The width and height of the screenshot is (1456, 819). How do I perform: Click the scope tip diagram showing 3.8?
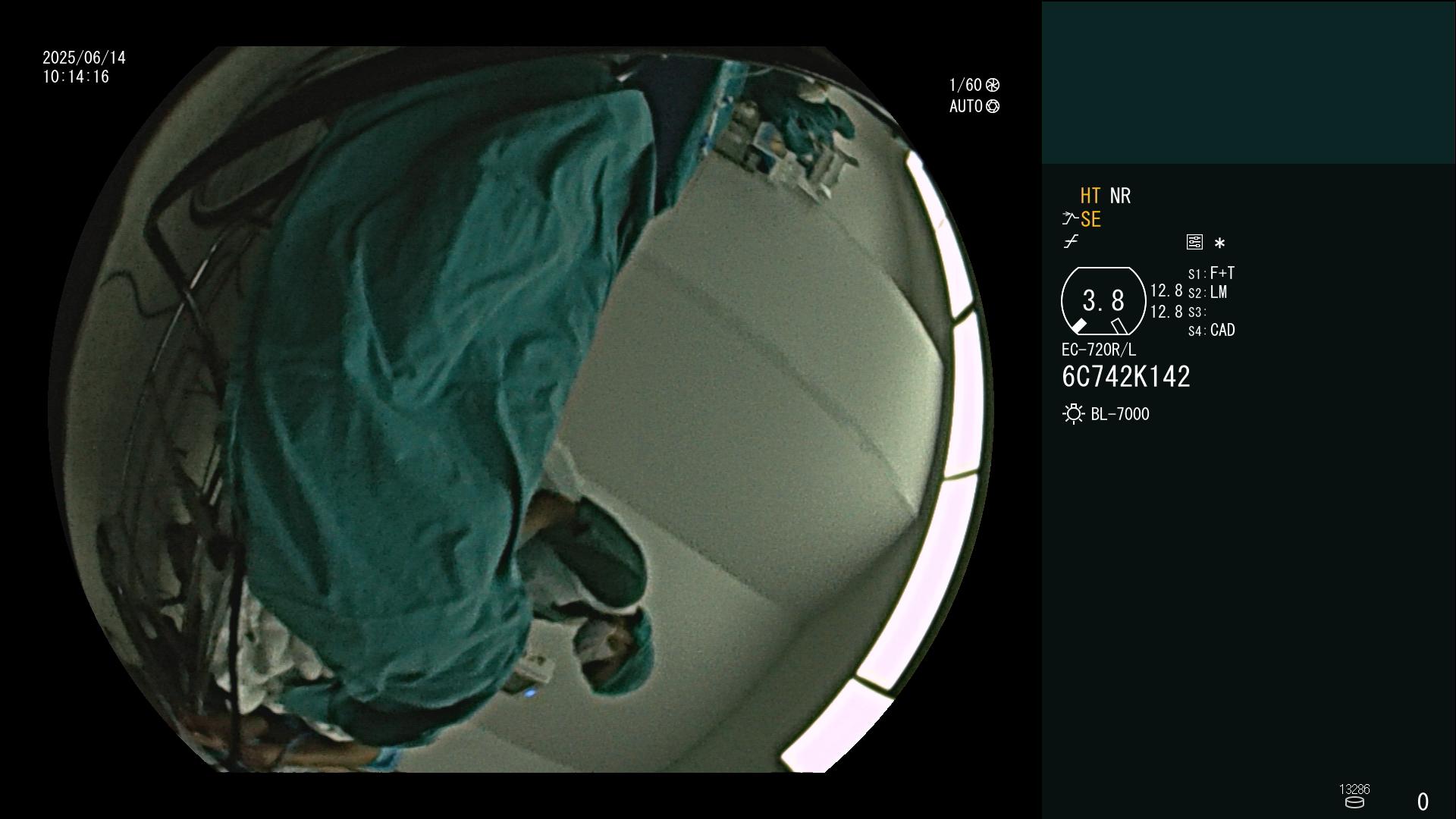coord(1103,301)
